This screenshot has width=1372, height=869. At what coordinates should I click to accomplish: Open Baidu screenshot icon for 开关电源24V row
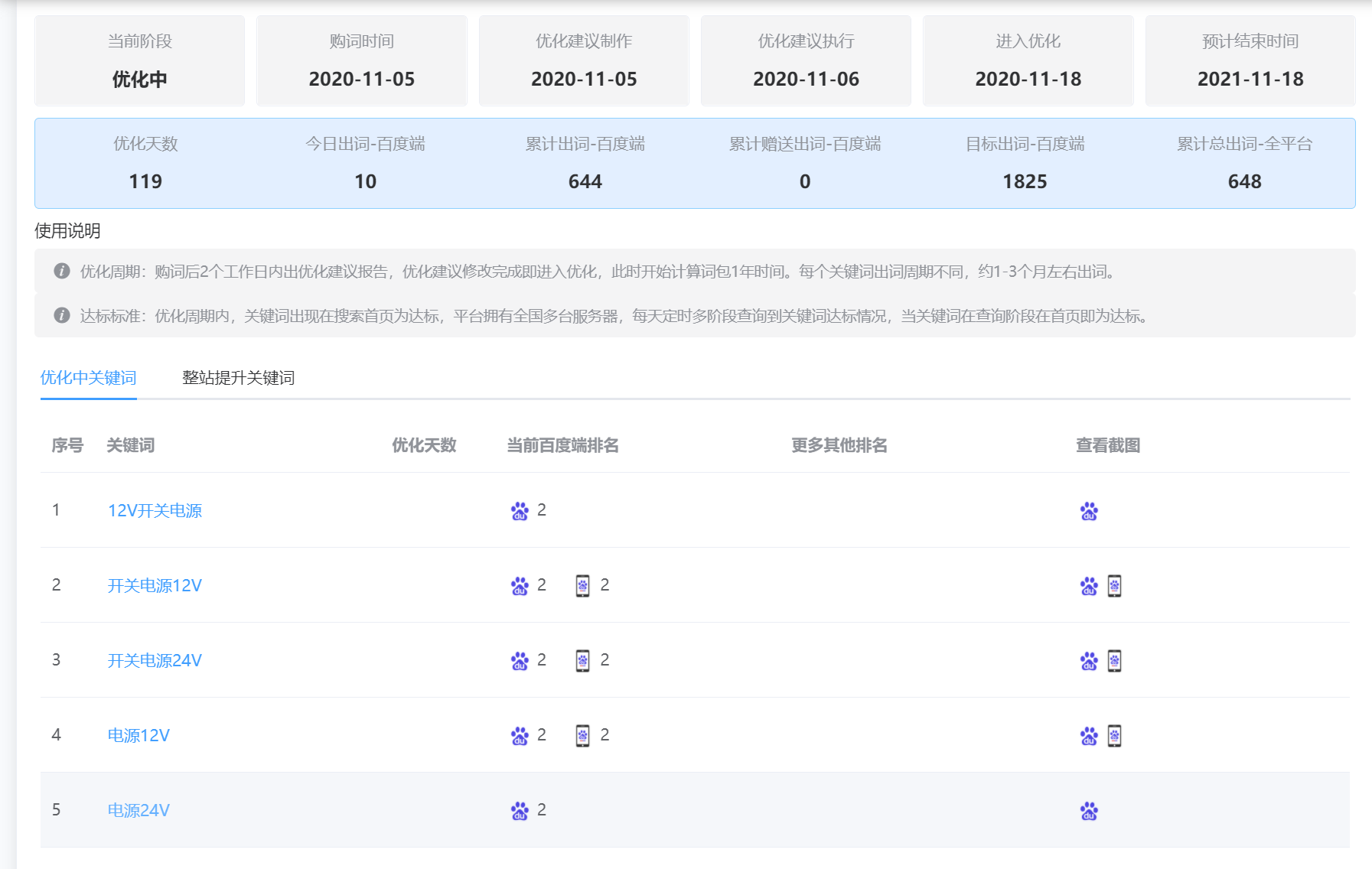1089,661
